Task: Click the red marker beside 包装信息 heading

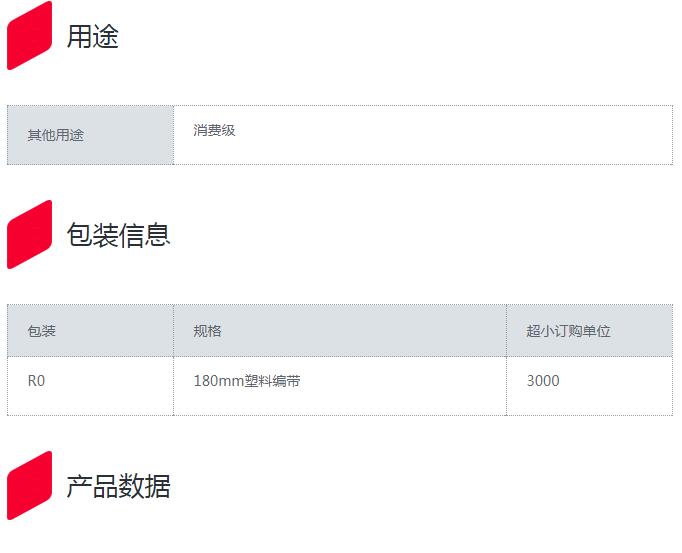Action: click(29, 234)
